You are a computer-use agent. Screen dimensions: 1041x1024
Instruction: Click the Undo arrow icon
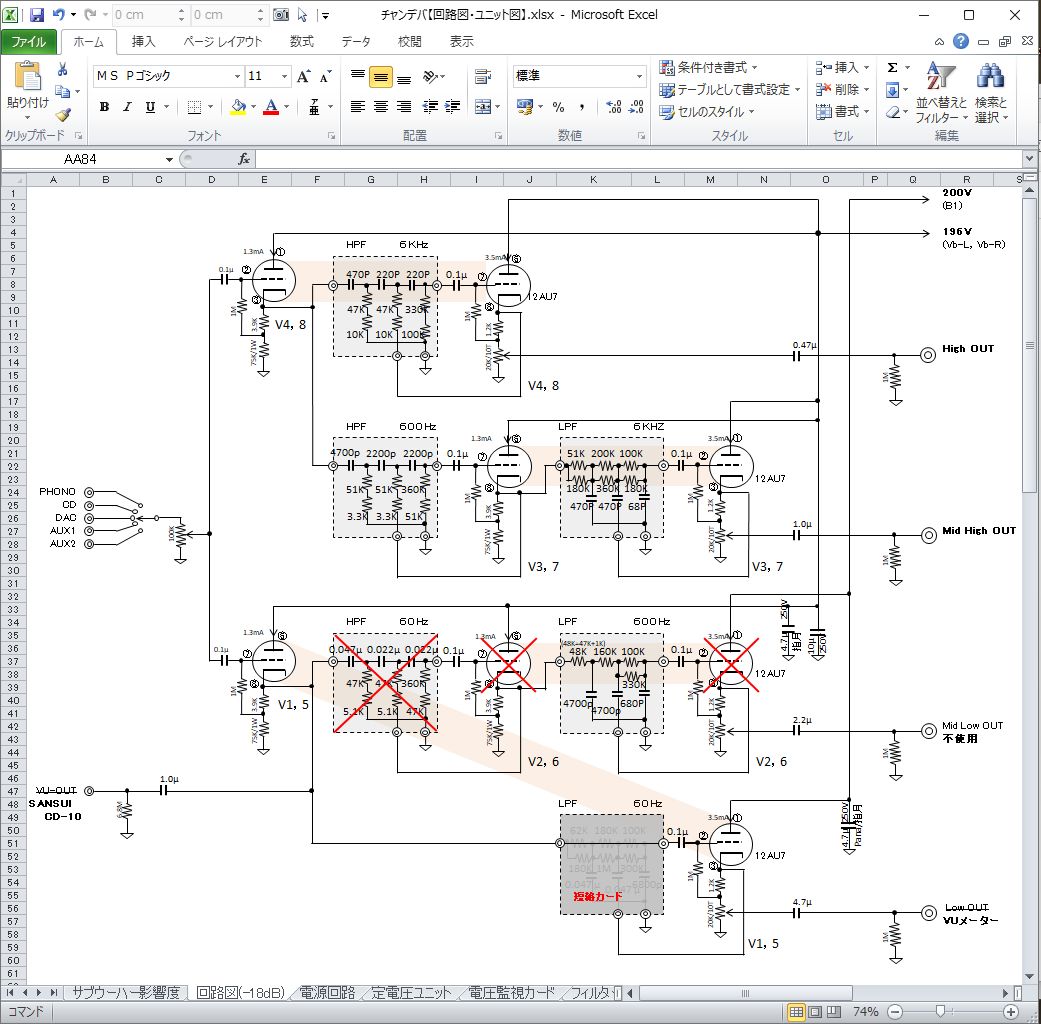[59, 15]
